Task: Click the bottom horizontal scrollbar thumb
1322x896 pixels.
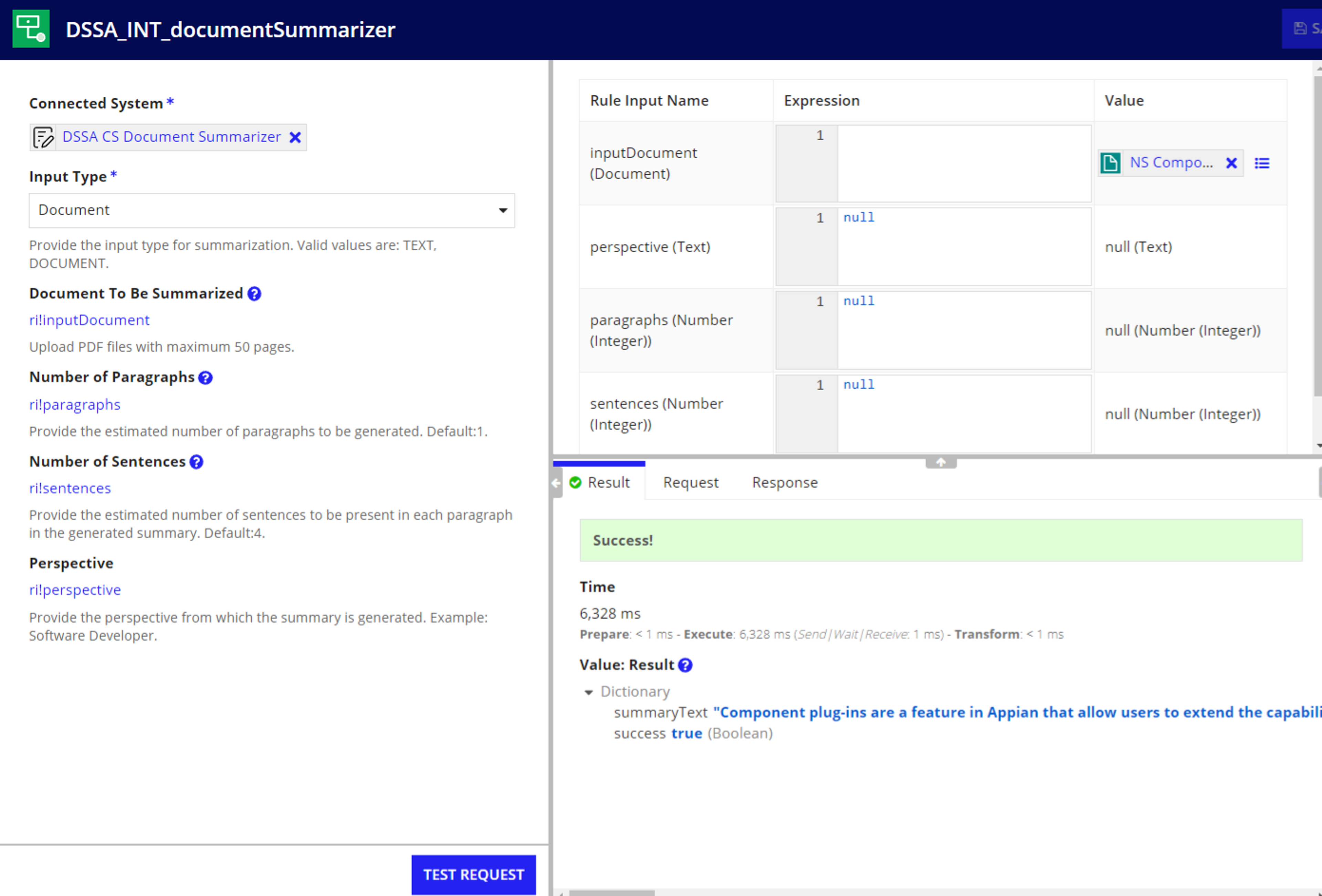Action: 612,893
